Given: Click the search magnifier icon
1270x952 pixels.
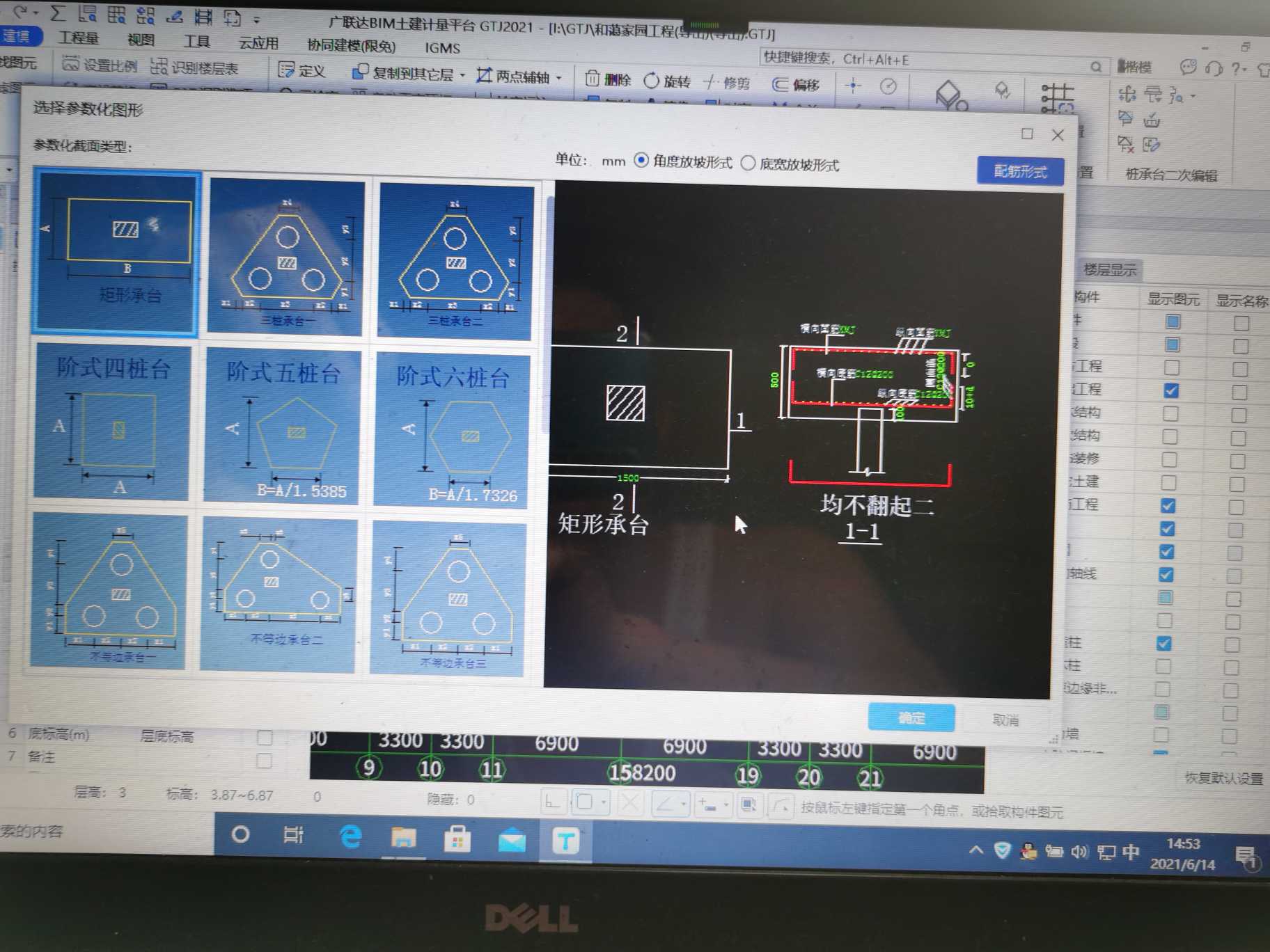Looking at the screenshot, I should [x=1097, y=67].
